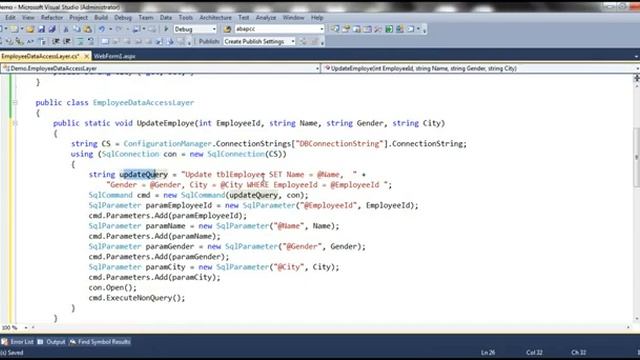The width and height of the screenshot is (640, 360).
Task: Click the ConfigurationManager identifier in code
Action: click(167, 144)
